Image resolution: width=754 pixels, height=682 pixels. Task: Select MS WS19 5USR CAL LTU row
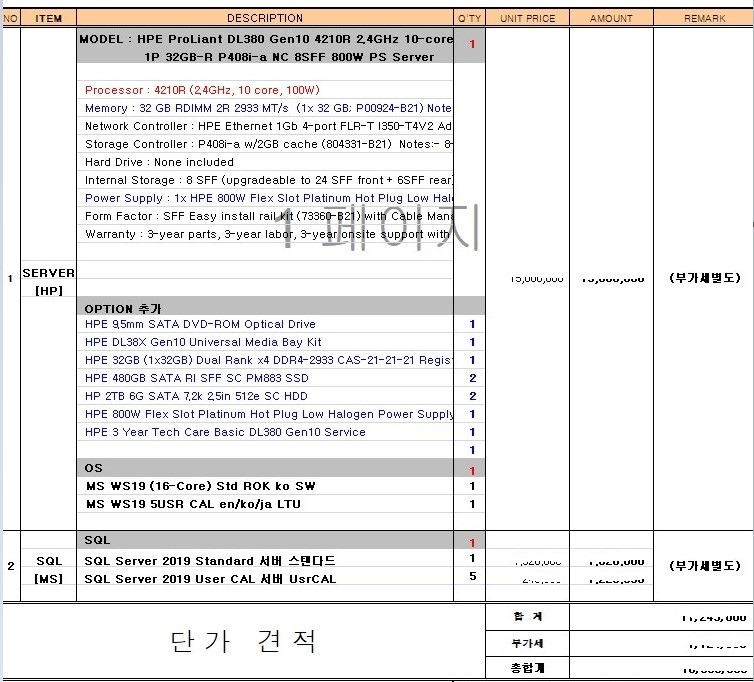pos(265,504)
